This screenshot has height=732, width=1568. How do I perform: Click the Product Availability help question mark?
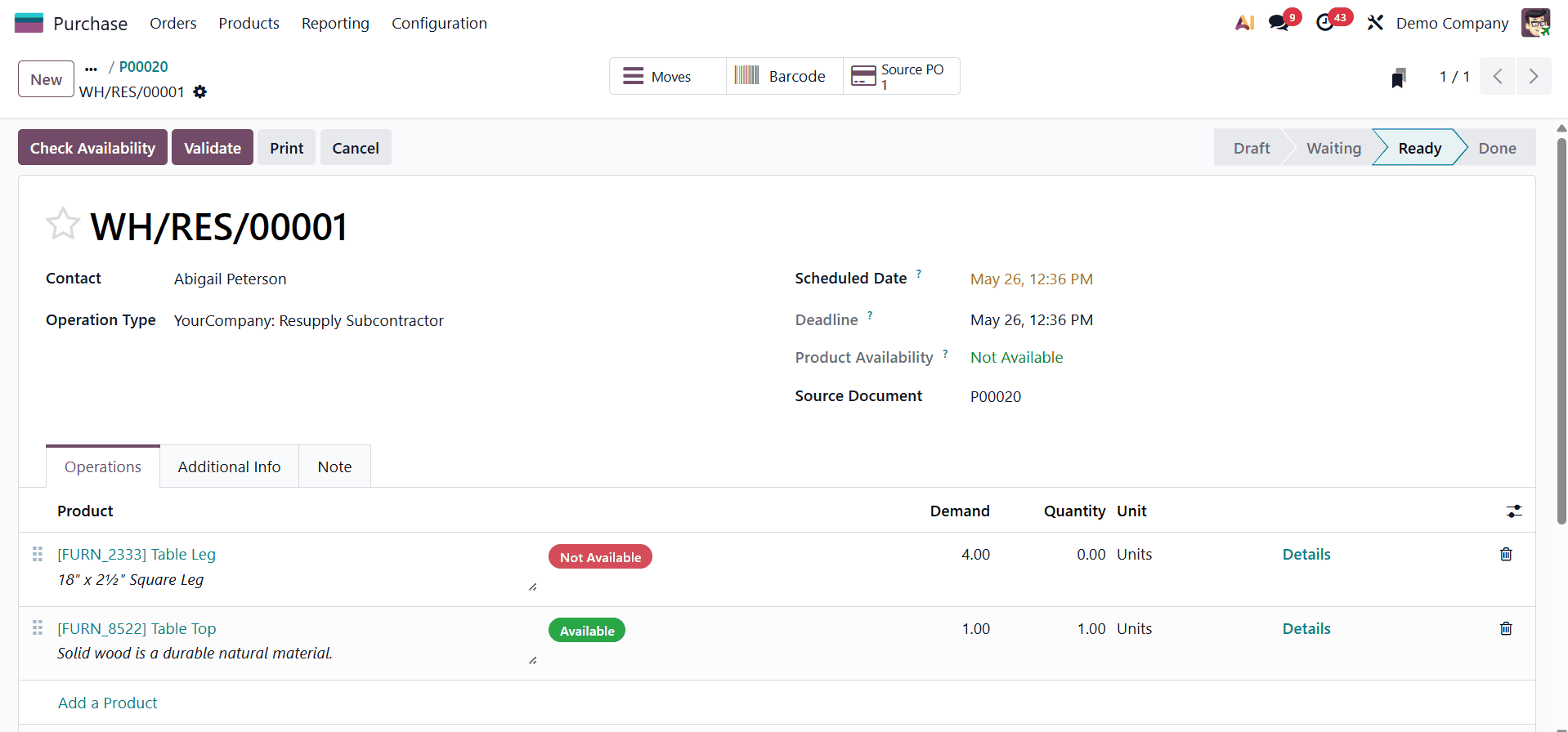coord(945,353)
